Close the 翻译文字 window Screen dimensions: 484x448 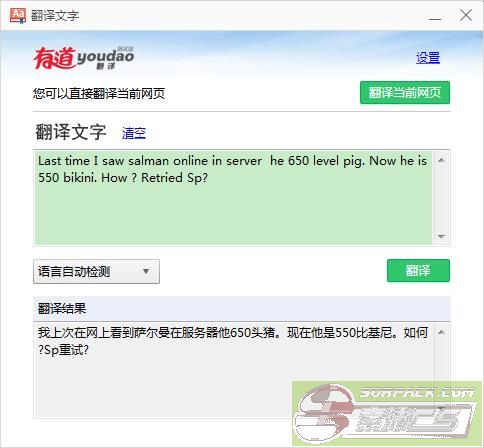(466, 15)
